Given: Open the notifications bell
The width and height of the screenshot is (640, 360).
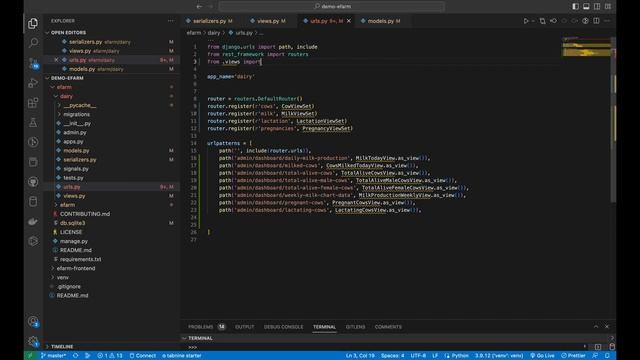Looking at the screenshot, I should coord(607,356).
